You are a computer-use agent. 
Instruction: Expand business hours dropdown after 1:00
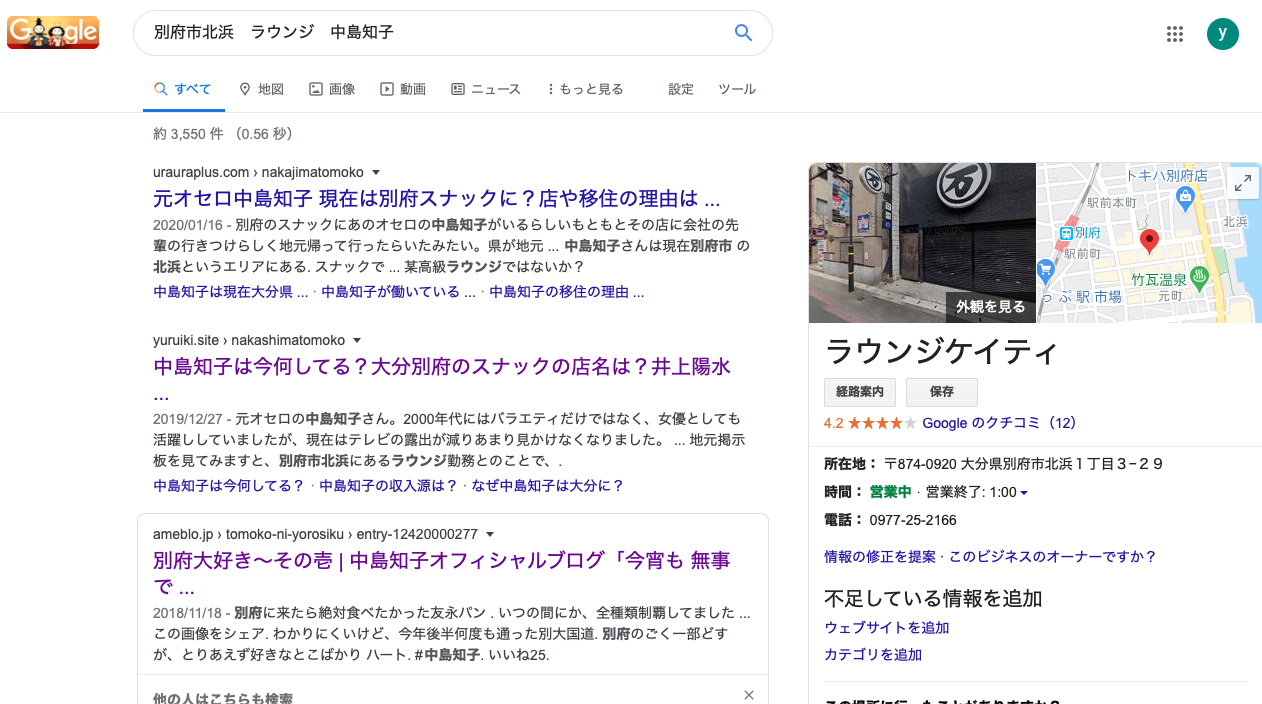point(1024,493)
